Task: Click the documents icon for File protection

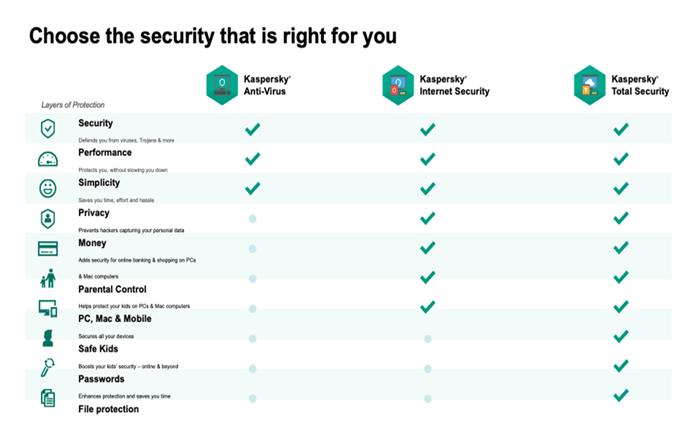Action: [48, 398]
